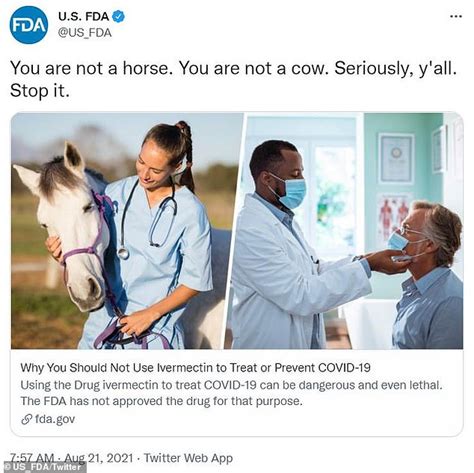
Task: Click 'FDA has not approved' description line
Action: click(161, 401)
